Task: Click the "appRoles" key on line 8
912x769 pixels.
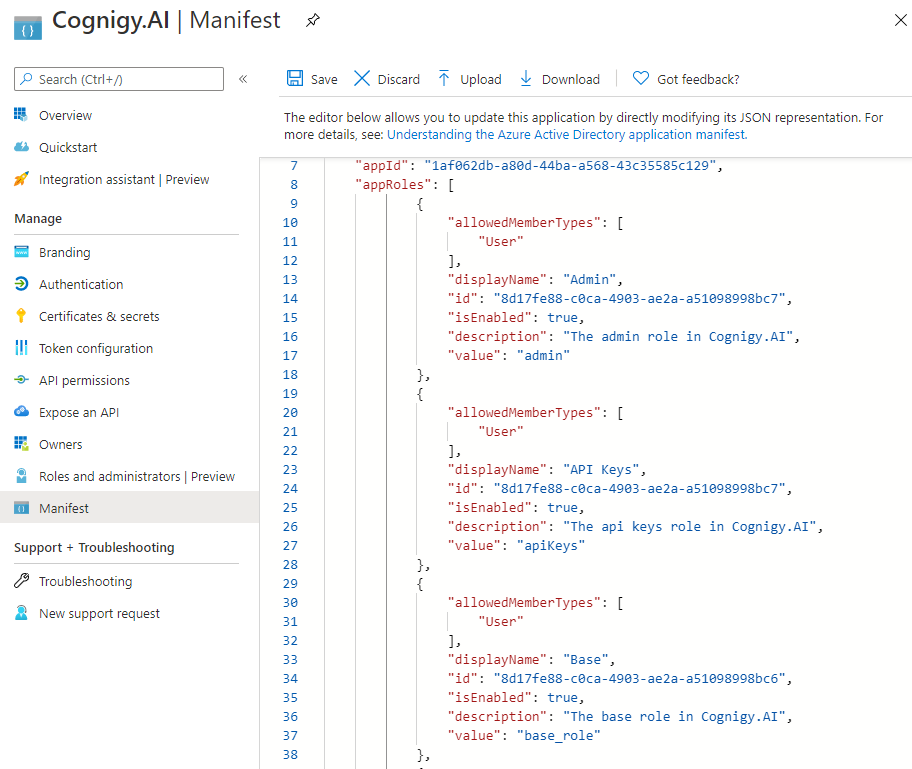Action: (393, 185)
